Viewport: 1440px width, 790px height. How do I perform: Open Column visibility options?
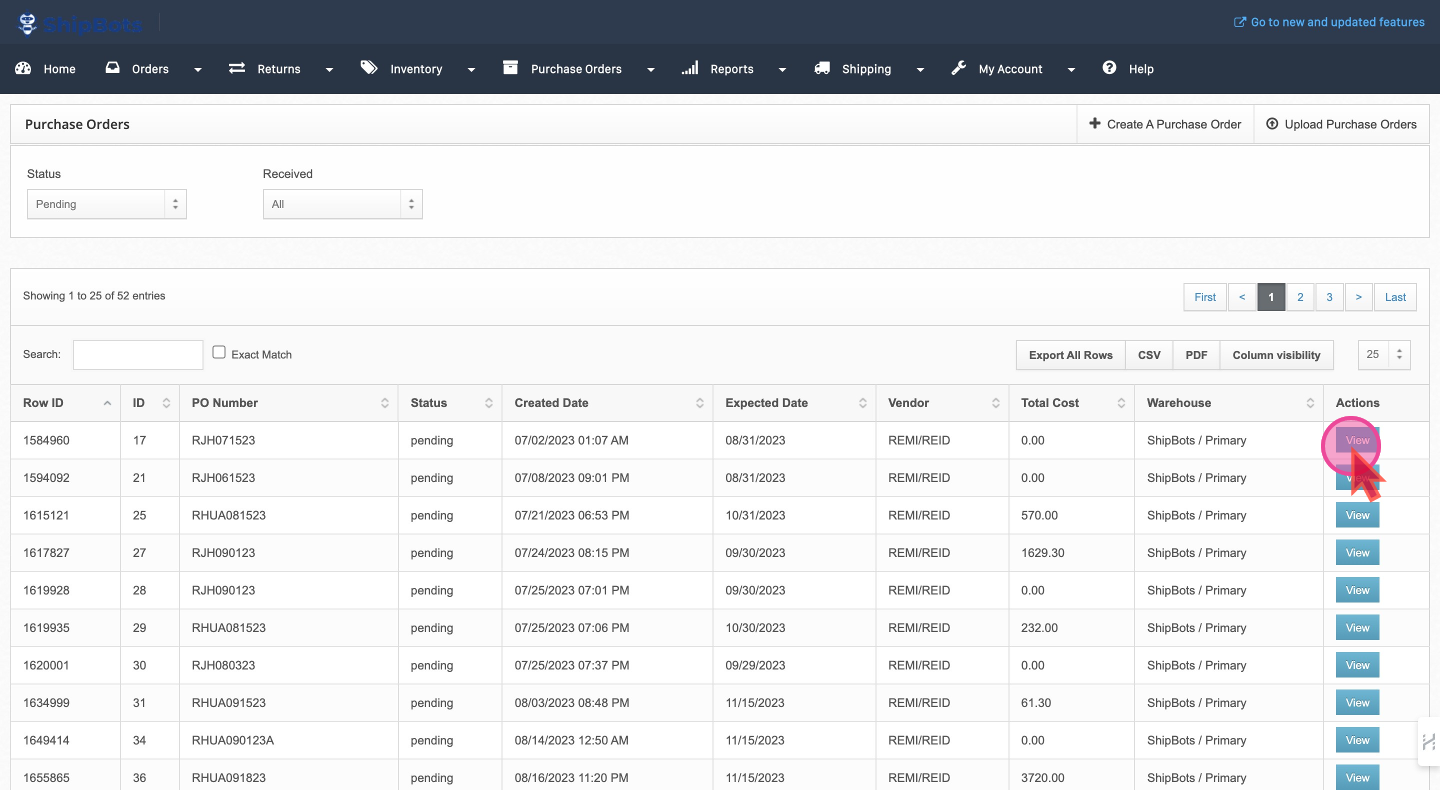click(x=1277, y=355)
